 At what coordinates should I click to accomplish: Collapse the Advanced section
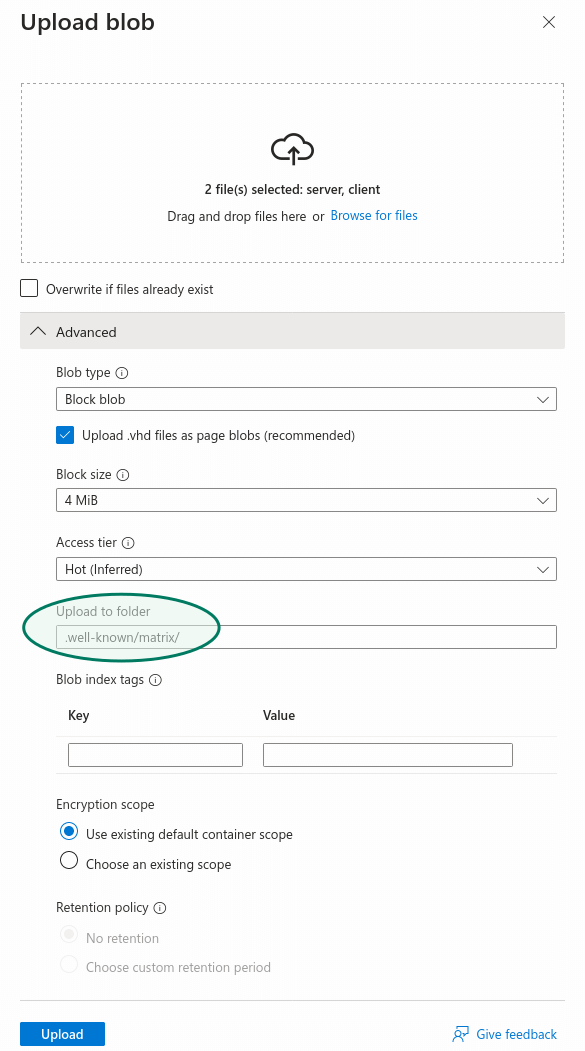[292, 331]
